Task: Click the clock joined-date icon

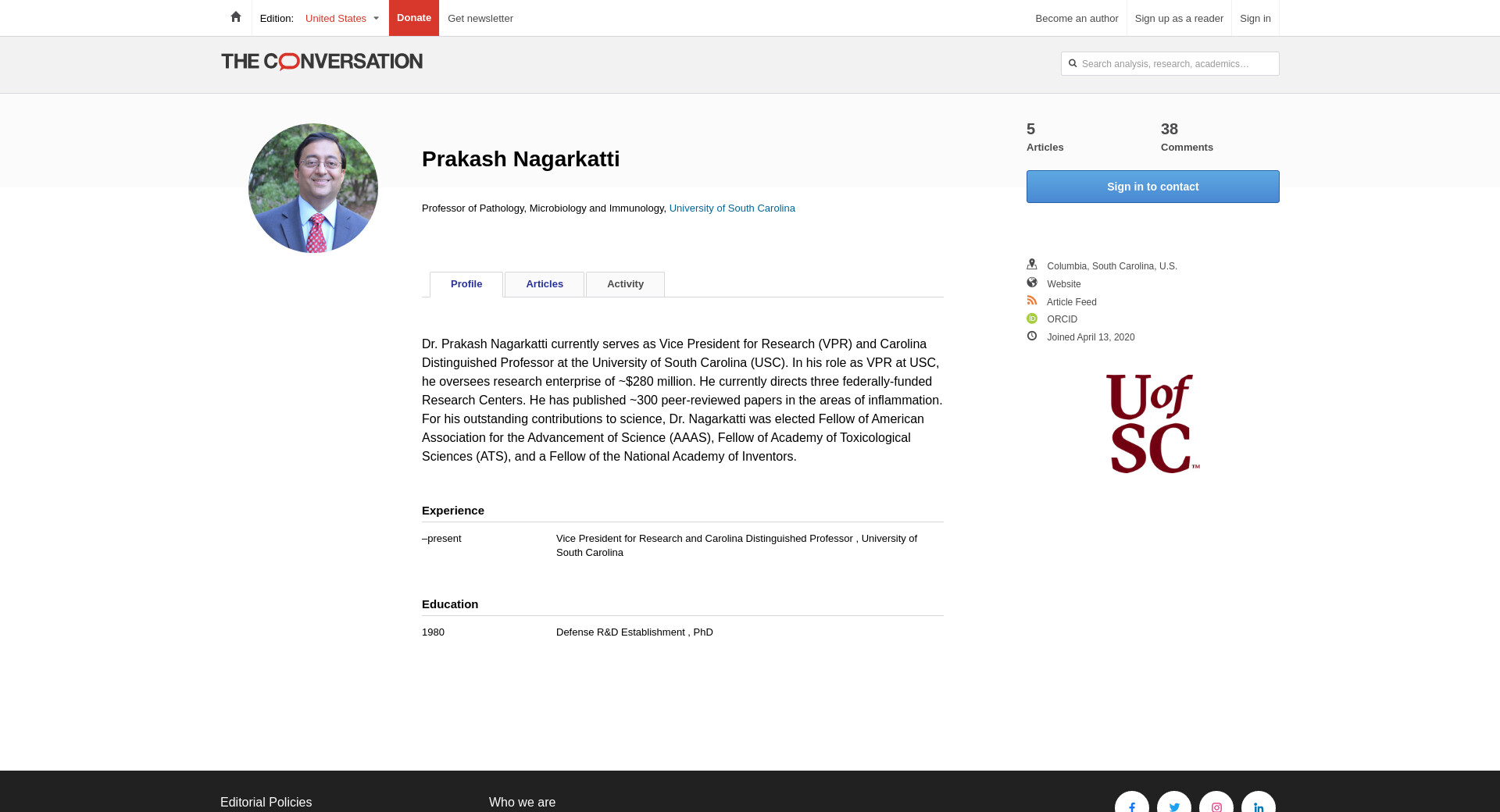Action: click(1032, 336)
